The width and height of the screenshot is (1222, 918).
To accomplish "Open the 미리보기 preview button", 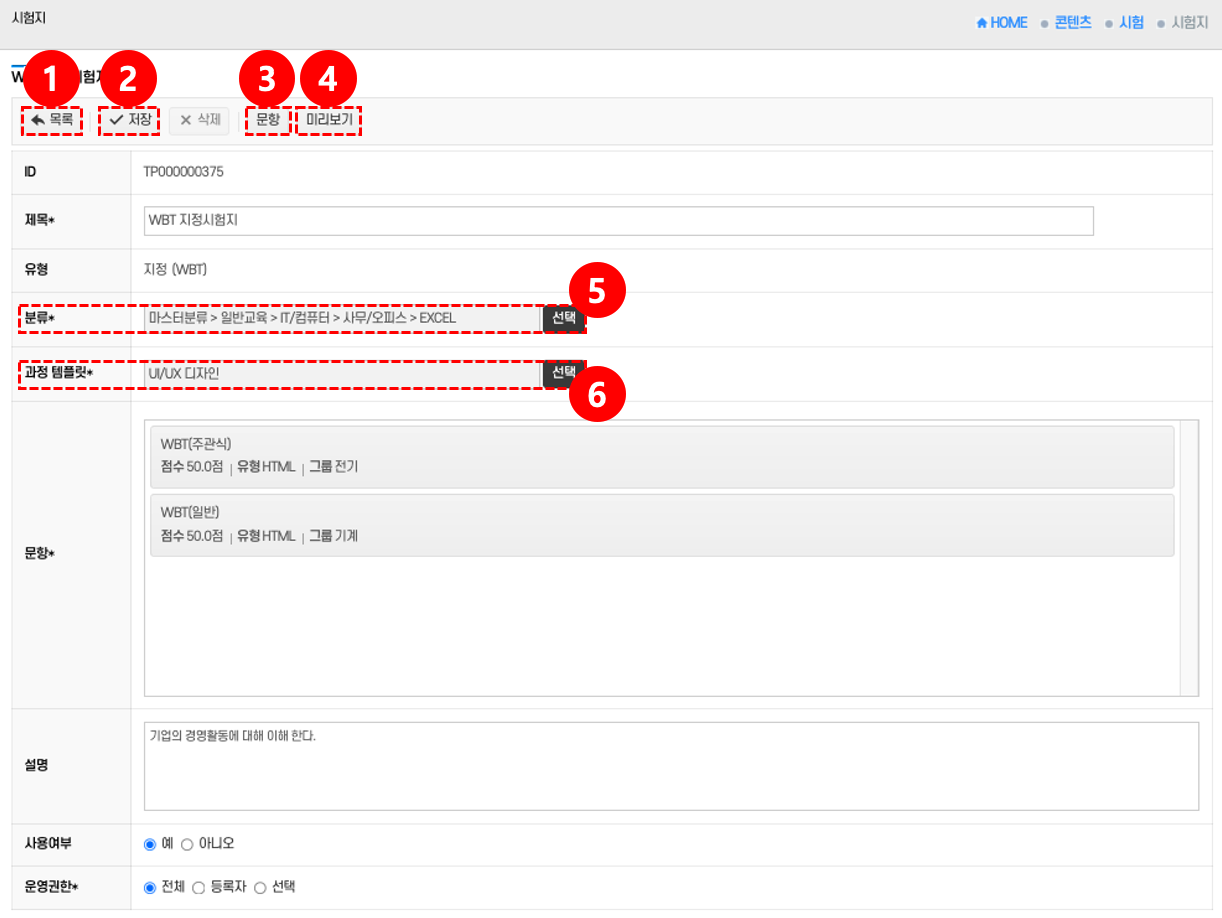I will [329, 120].
